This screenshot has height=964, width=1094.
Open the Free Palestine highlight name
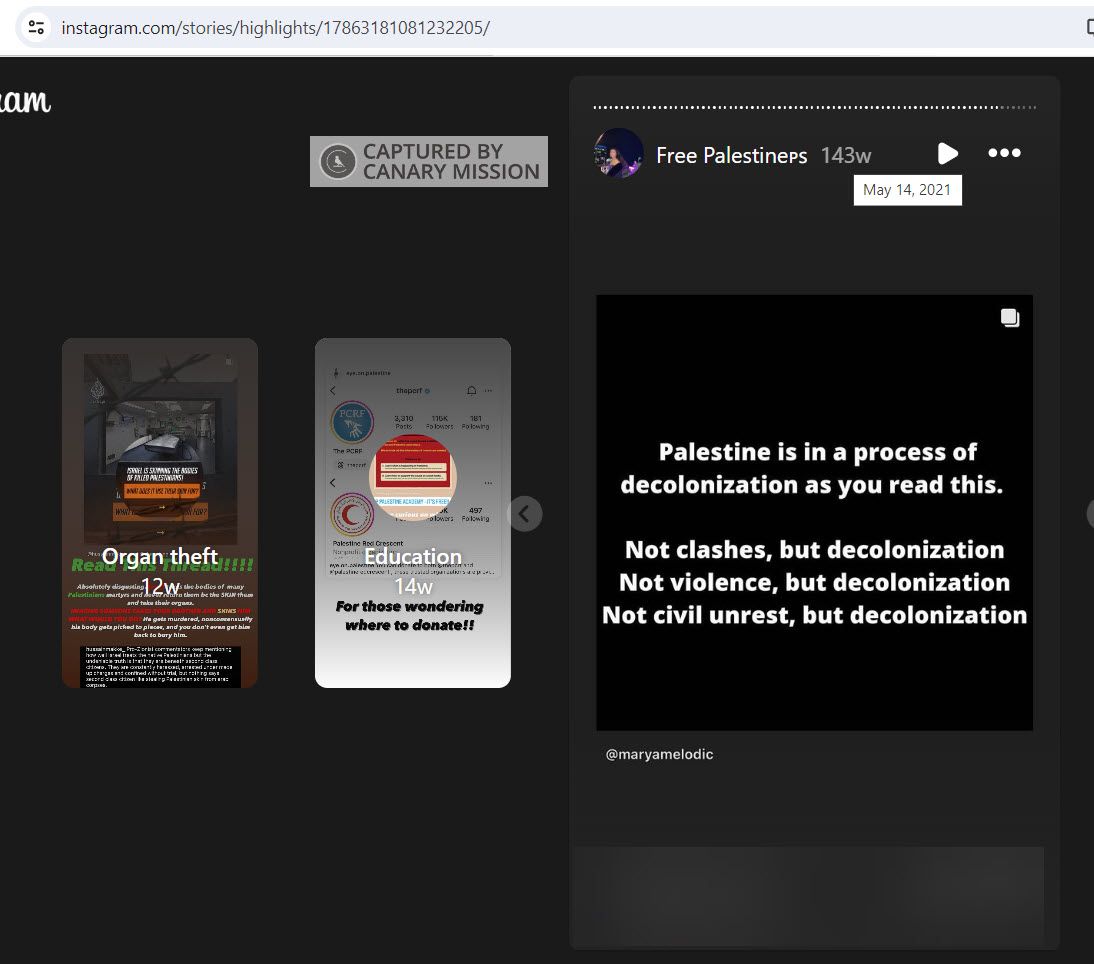coord(731,155)
